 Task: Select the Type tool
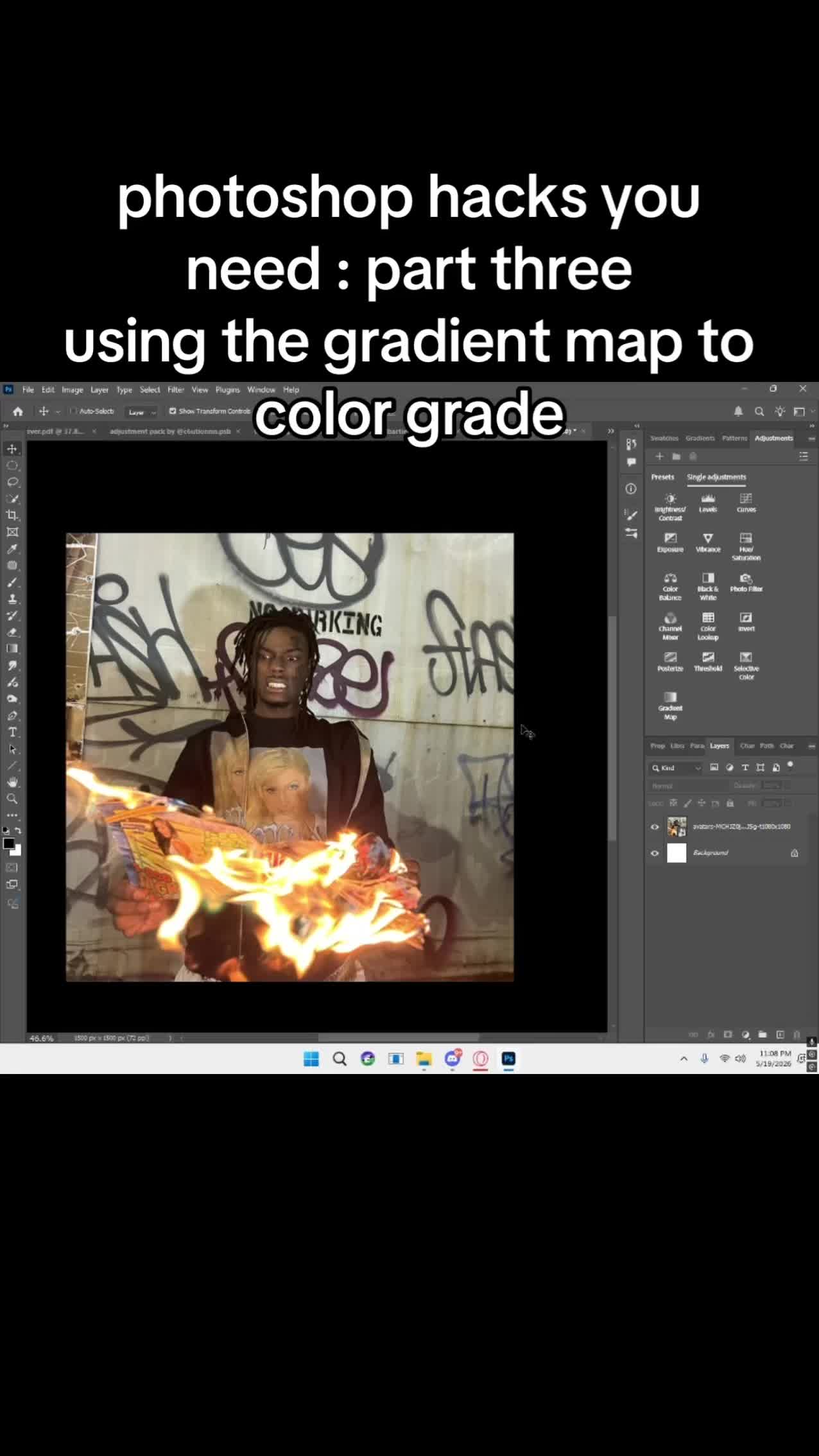(x=12, y=732)
